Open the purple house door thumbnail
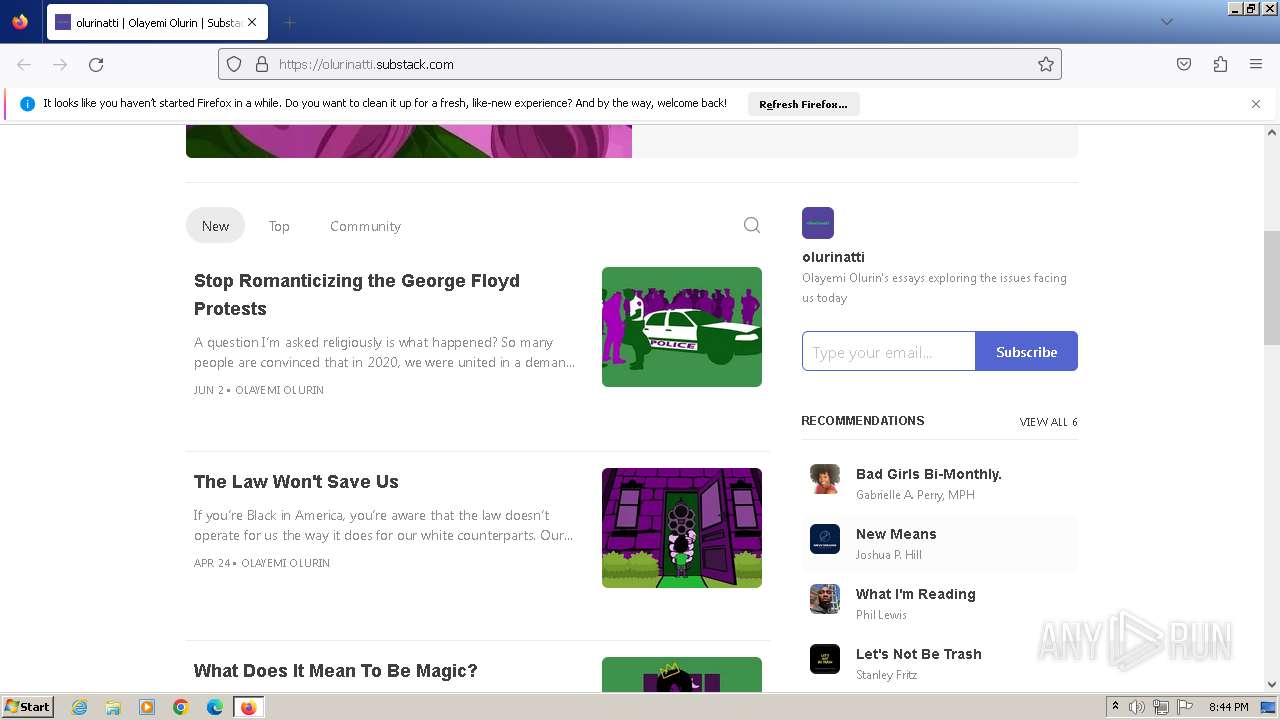The image size is (1280, 720). pos(682,528)
